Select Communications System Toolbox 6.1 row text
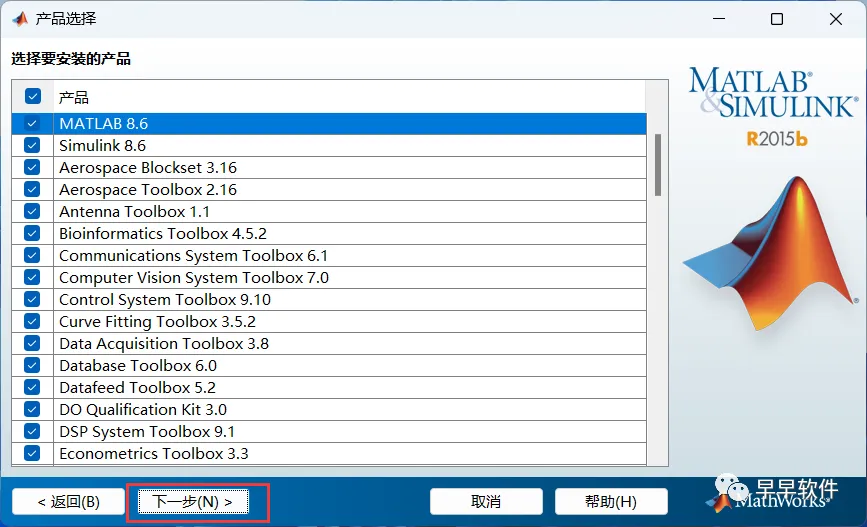Viewport: 867px width, 527px height. 194,255
